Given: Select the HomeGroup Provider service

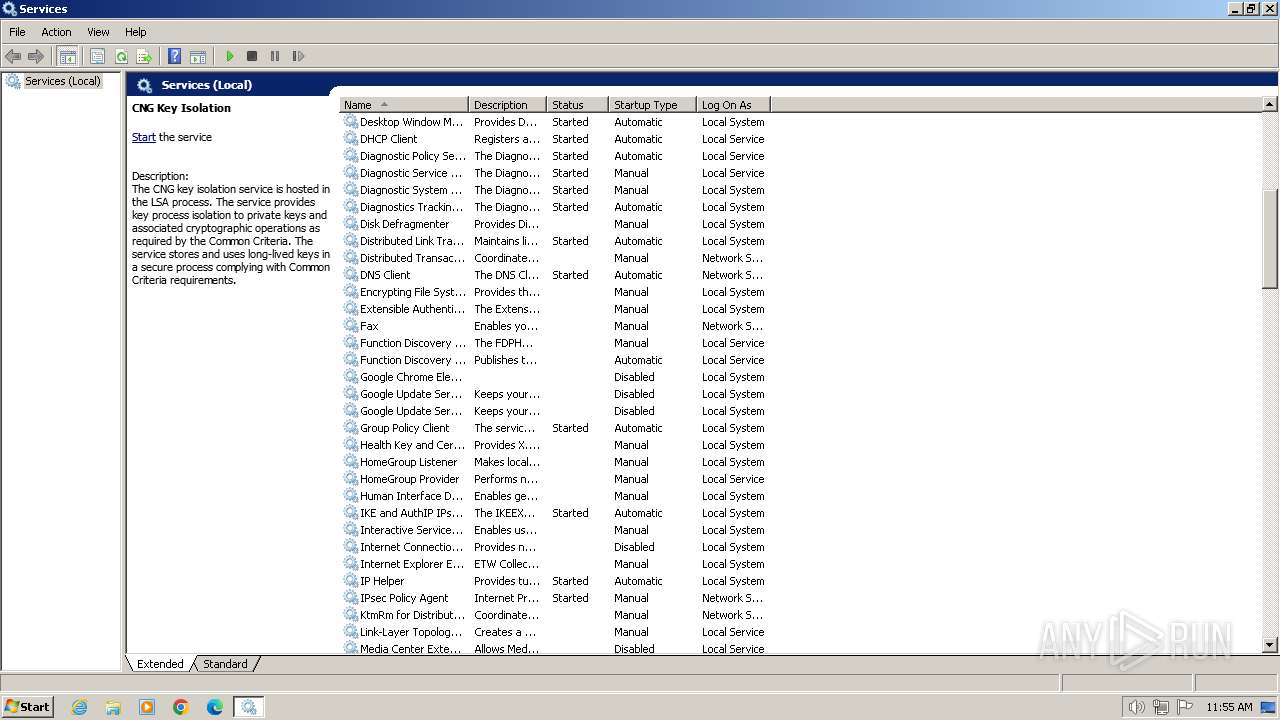Looking at the screenshot, I should (x=555, y=479).
